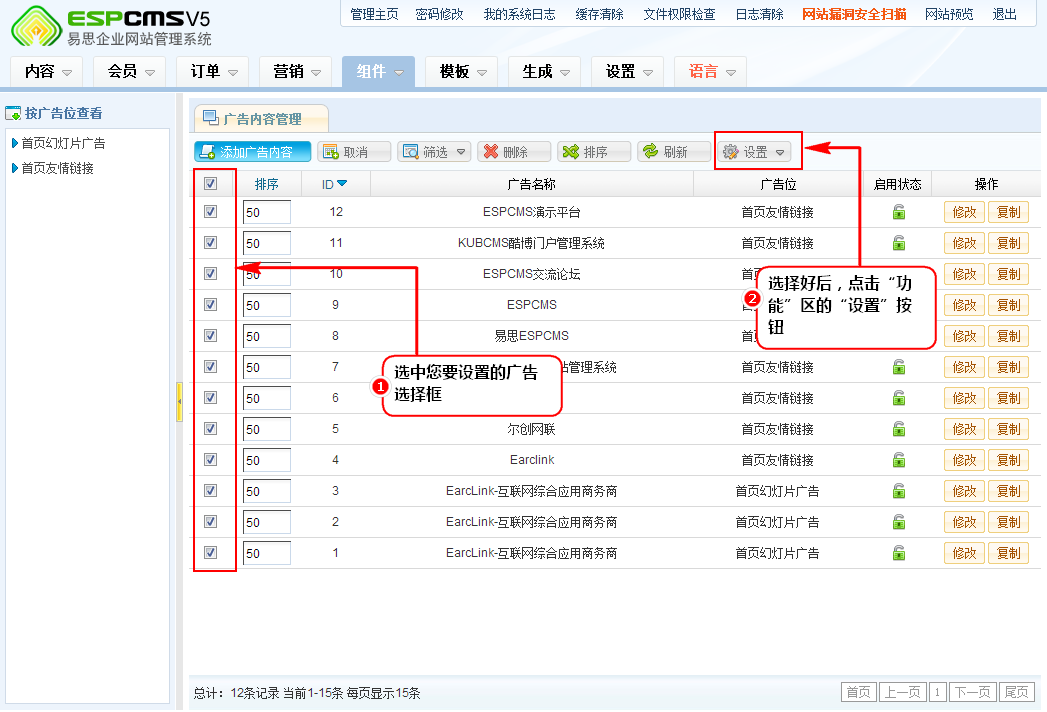Open the 网站预览 link
Viewport: 1047px width, 712px height.
click(949, 14)
